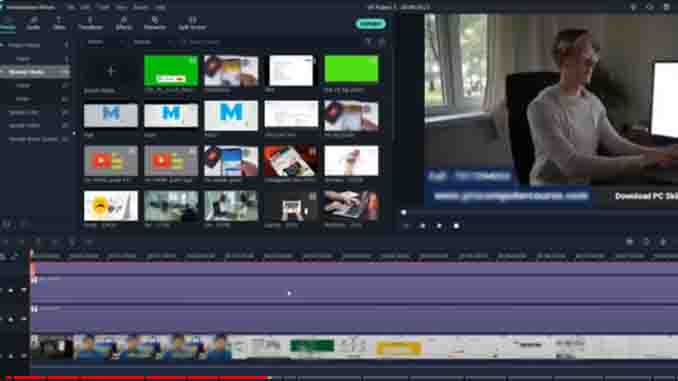Click the preview play button
The width and height of the screenshot is (678, 381).
pyautogui.click(x=439, y=226)
